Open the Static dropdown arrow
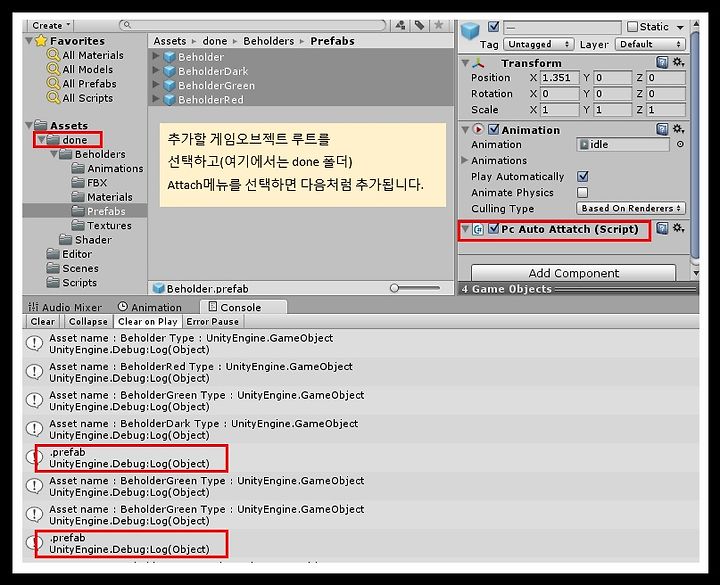Screen dimensions: 720x585 click(680, 27)
